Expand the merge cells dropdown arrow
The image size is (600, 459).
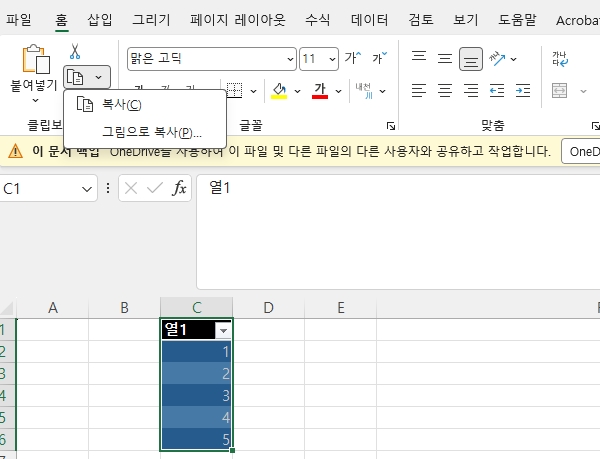[x=583, y=91]
